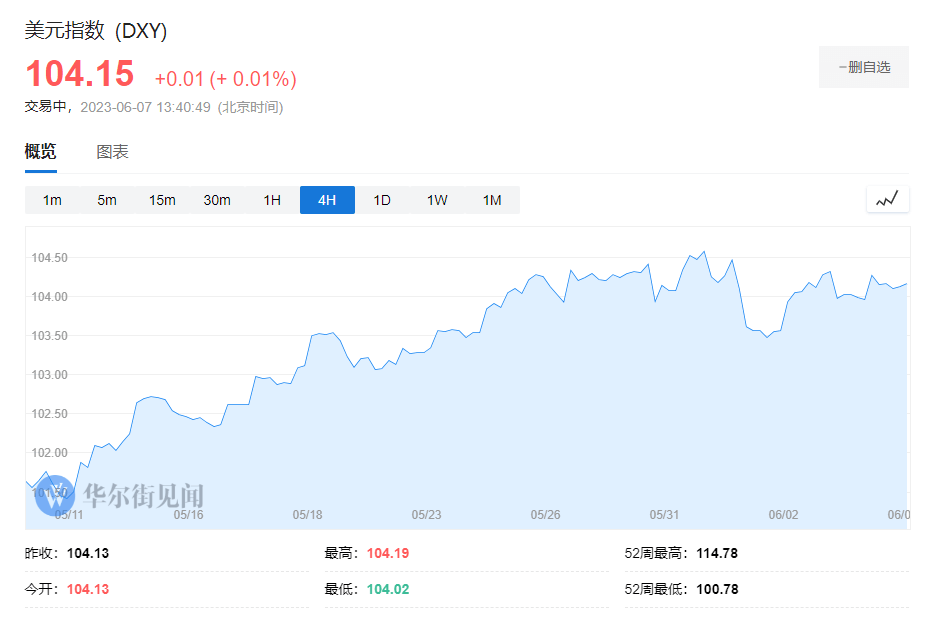Select the 1m time interval
Screen dimensions: 932x626
[52, 200]
